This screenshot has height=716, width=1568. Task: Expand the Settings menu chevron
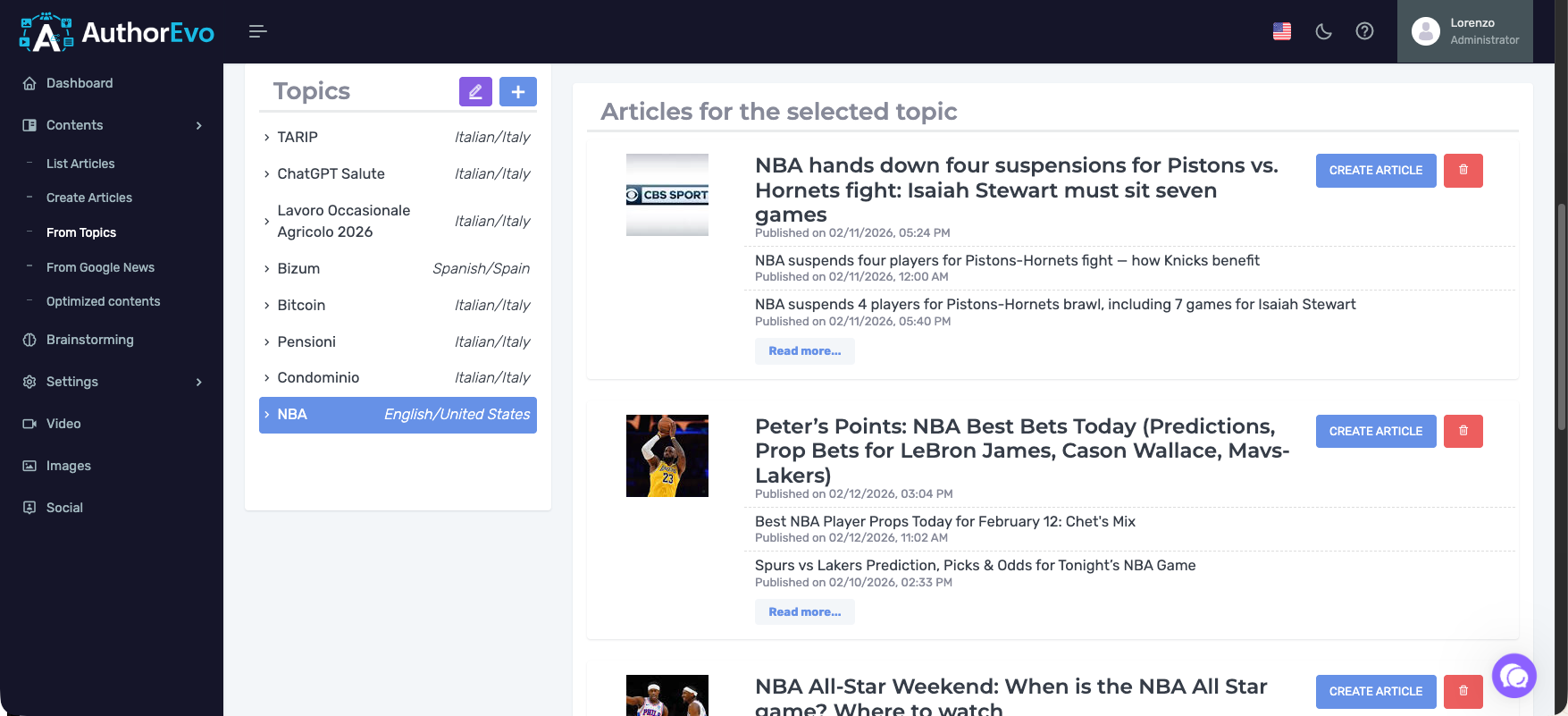coord(198,382)
